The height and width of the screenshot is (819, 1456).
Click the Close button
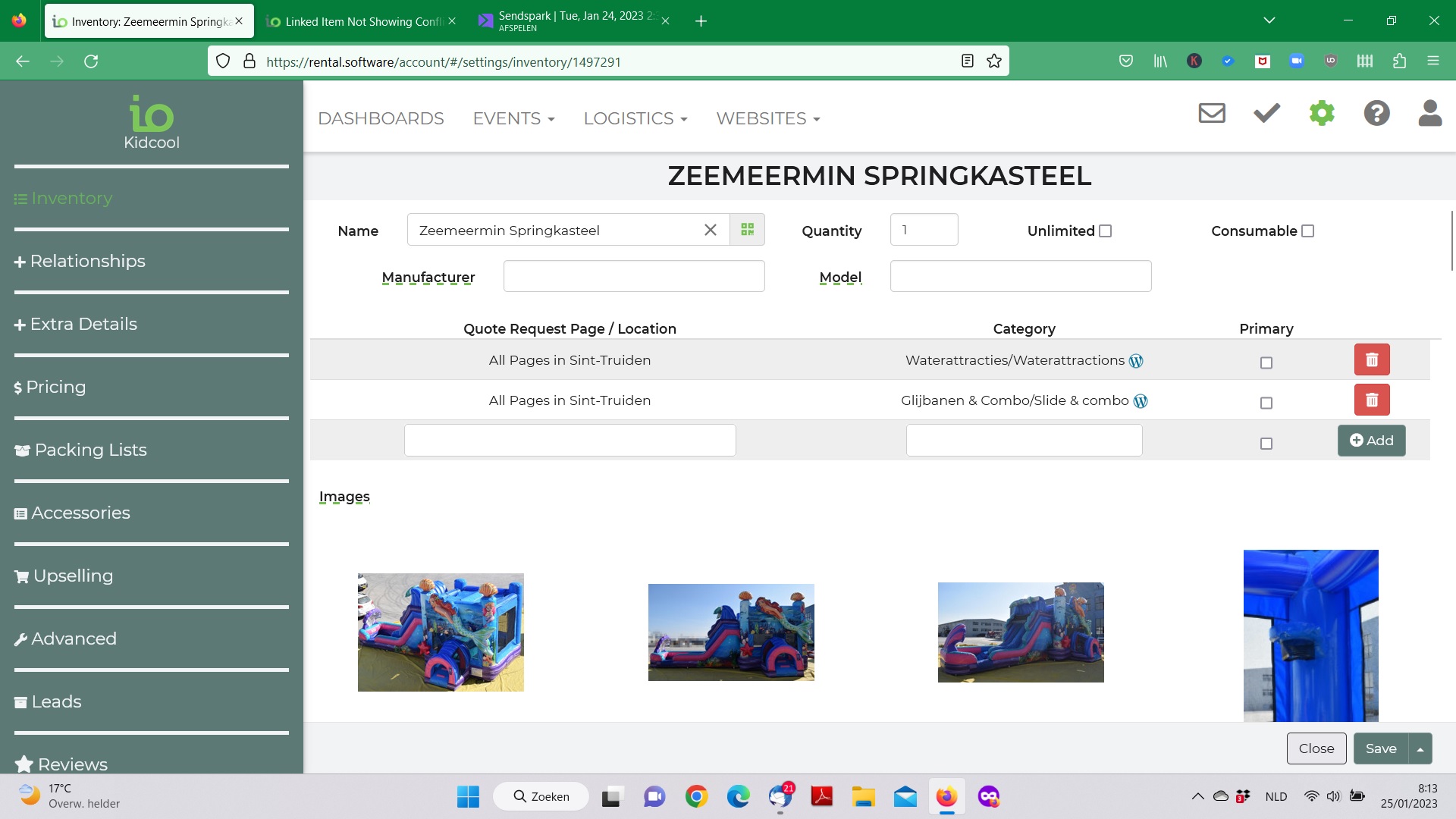point(1316,748)
